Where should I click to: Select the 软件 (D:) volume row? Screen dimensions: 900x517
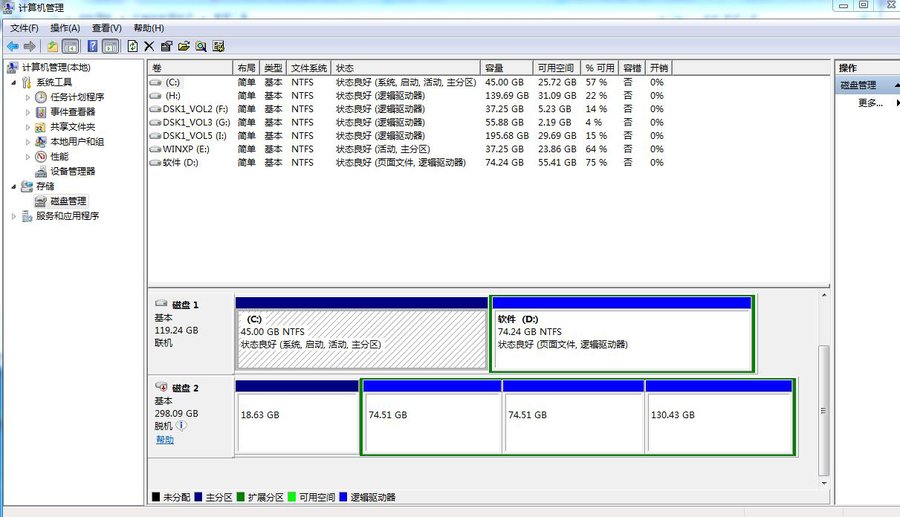(x=410, y=163)
